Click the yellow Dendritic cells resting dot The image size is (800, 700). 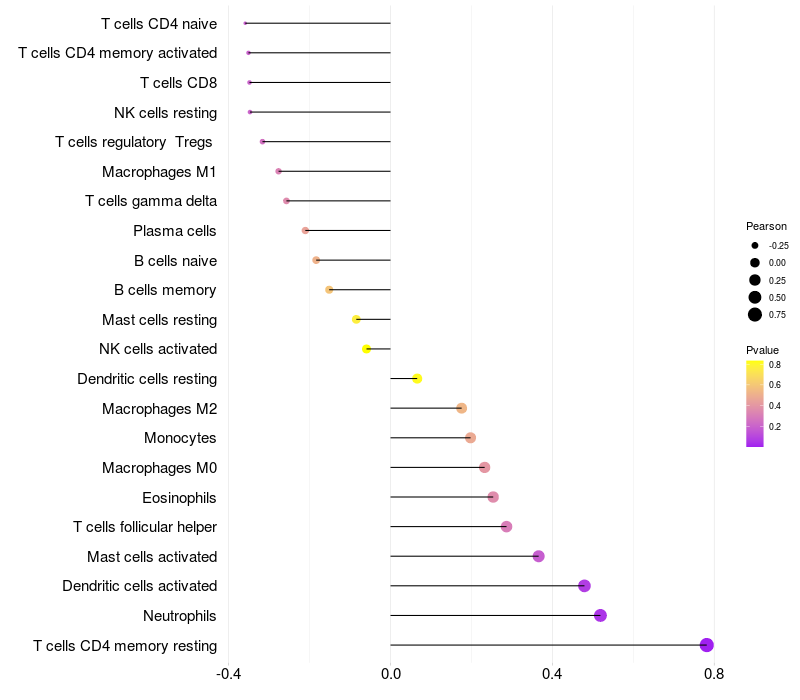tap(417, 379)
